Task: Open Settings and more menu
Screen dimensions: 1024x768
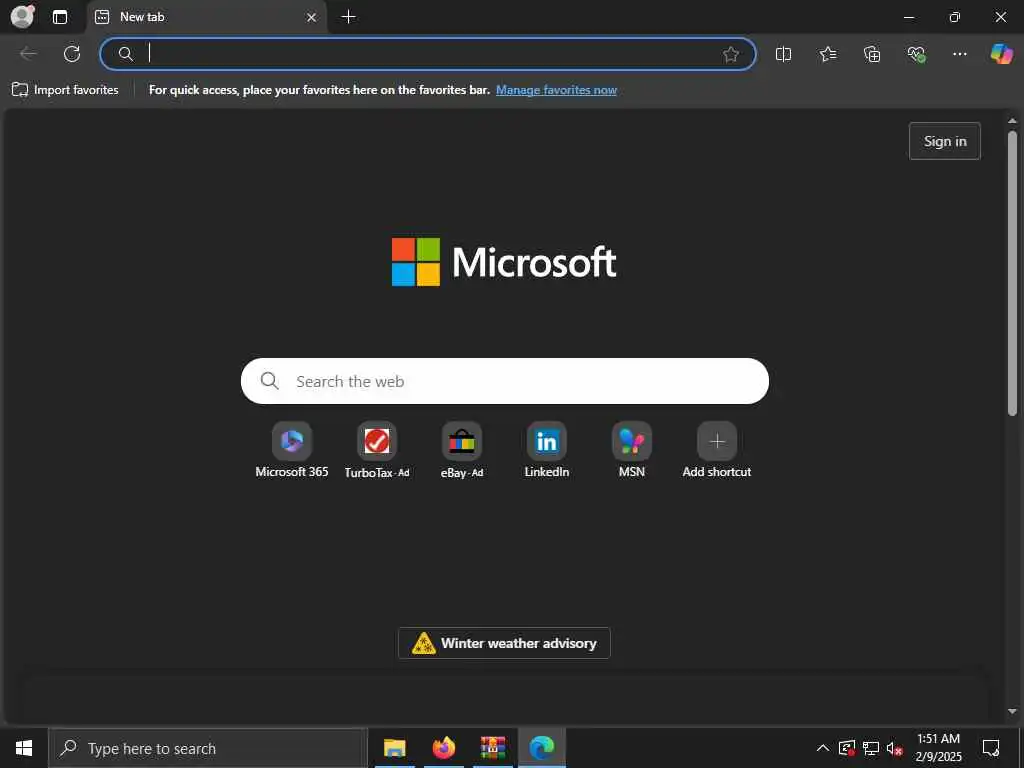Action: [959, 54]
